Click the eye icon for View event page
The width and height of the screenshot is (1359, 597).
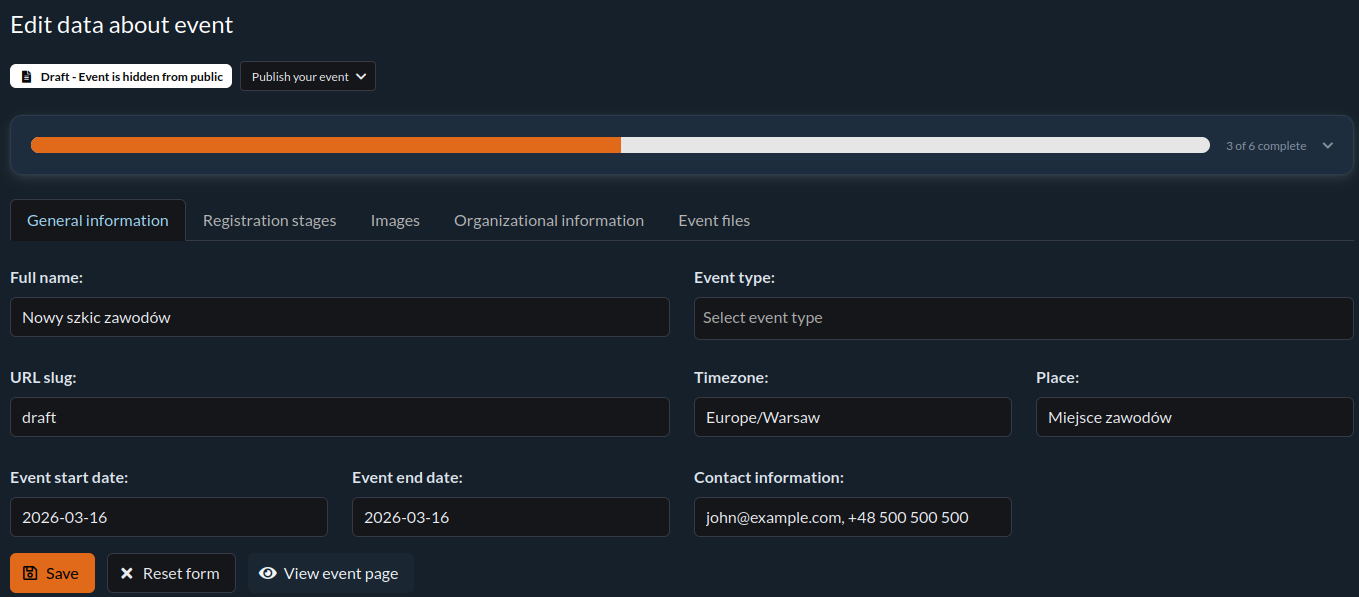click(267, 573)
